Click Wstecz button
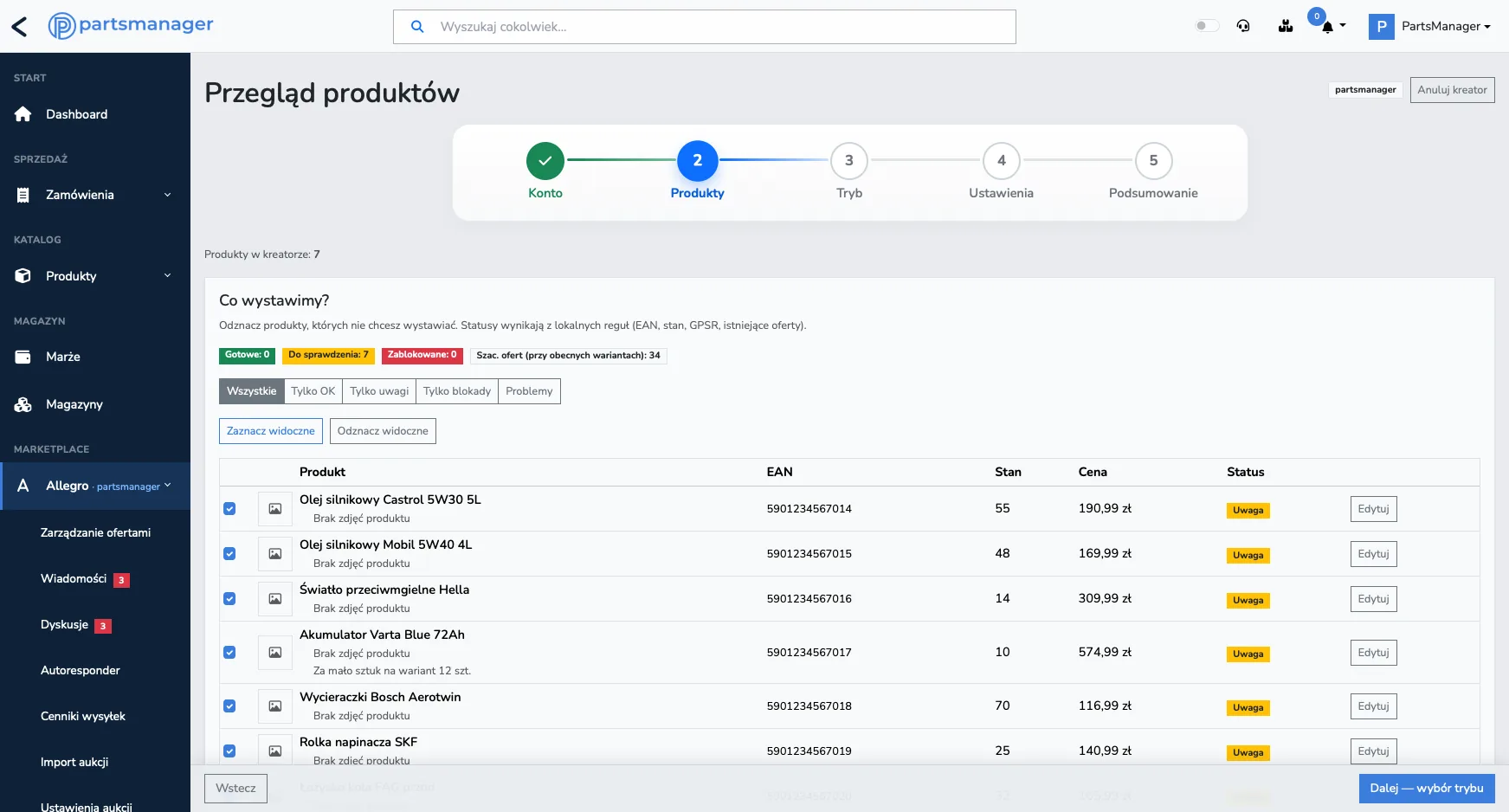The height and width of the screenshot is (812, 1509). (235, 789)
